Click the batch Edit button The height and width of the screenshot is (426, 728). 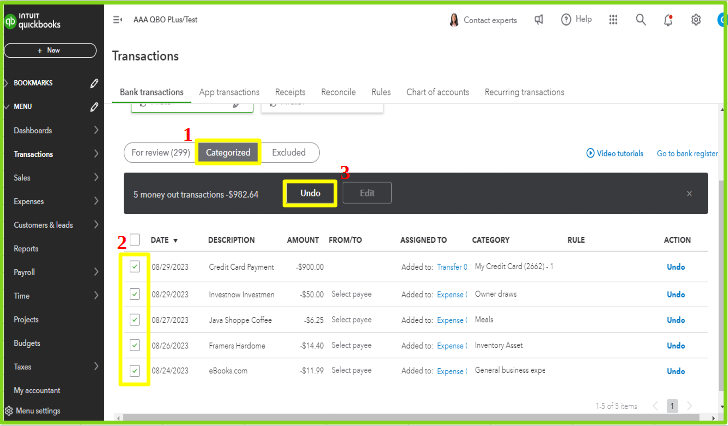tap(367, 193)
